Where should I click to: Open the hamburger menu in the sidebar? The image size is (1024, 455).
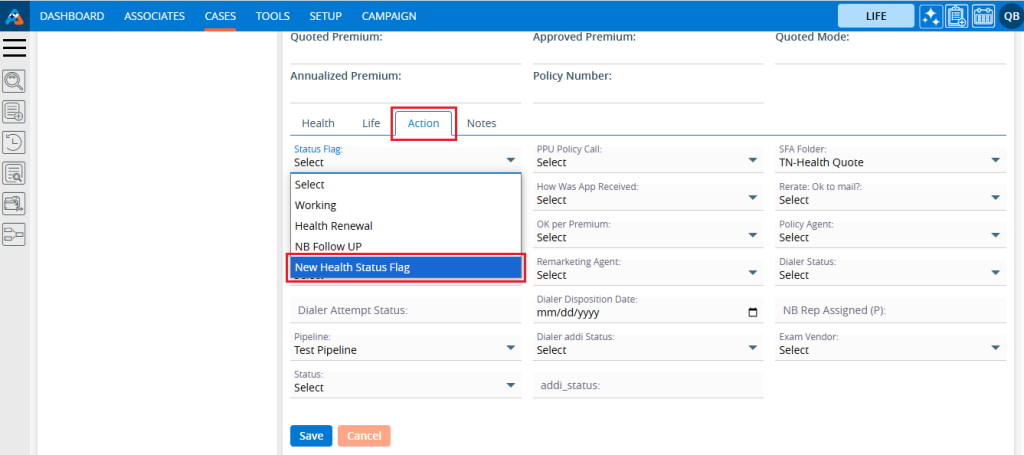coord(15,48)
